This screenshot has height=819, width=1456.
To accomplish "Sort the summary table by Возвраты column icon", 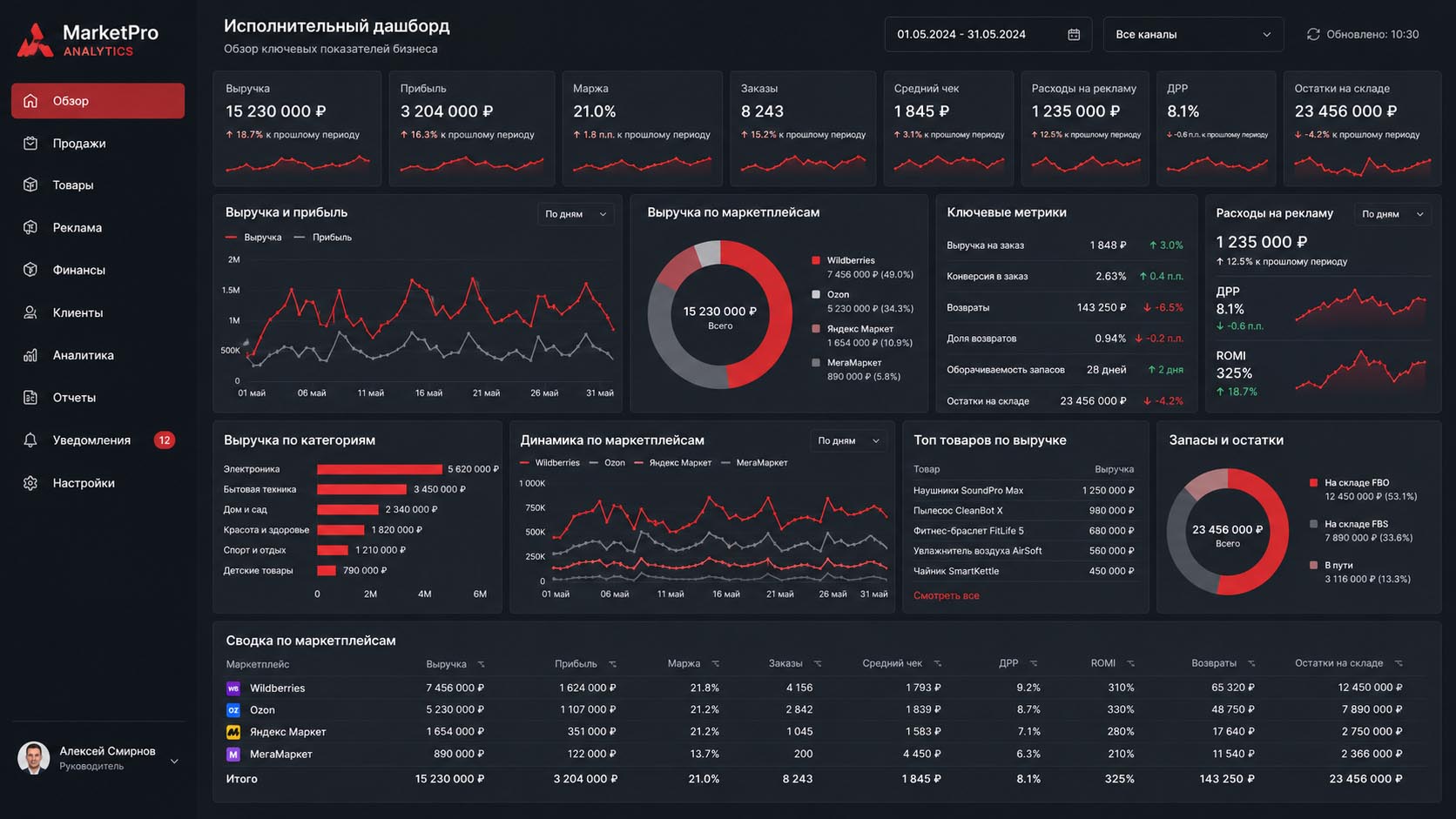I will coord(1251,664).
